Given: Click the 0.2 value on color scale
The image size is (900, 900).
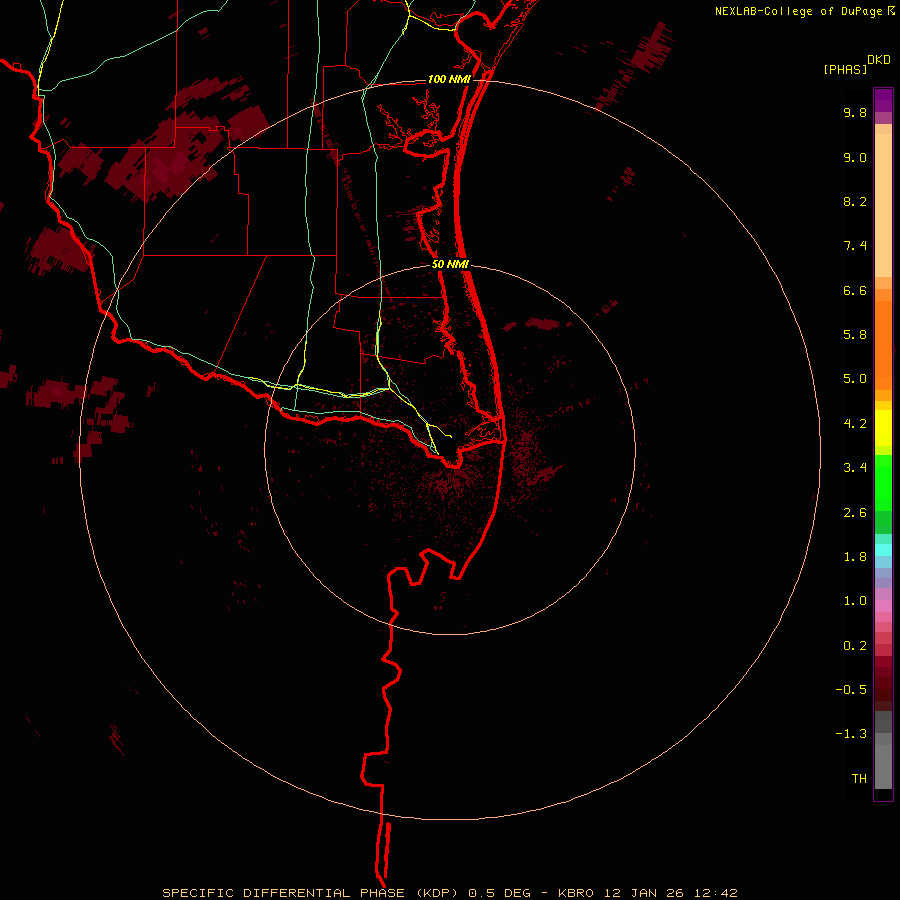Looking at the screenshot, I should click(x=855, y=646).
